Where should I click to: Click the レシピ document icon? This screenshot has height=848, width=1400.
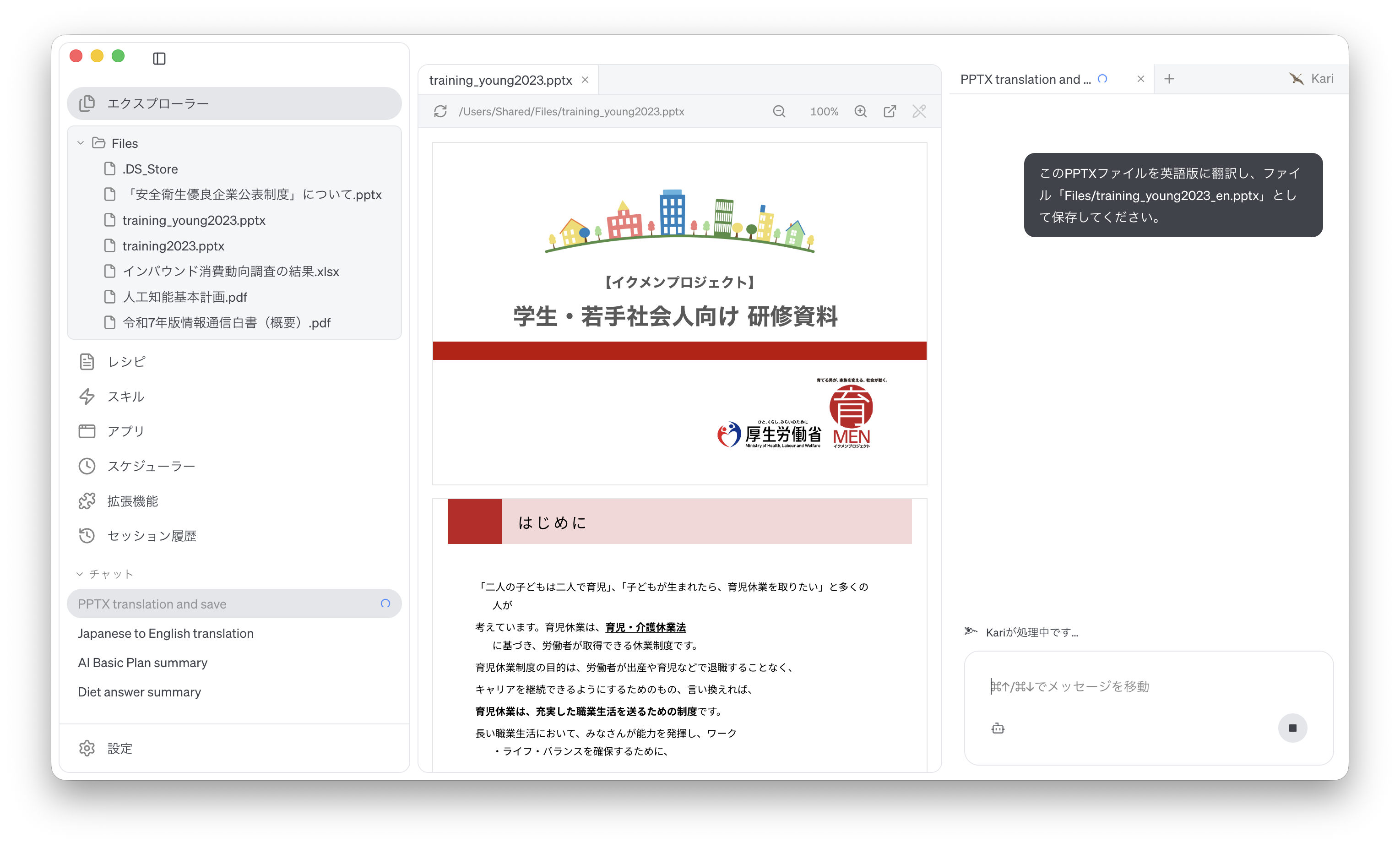coord(87,361)
